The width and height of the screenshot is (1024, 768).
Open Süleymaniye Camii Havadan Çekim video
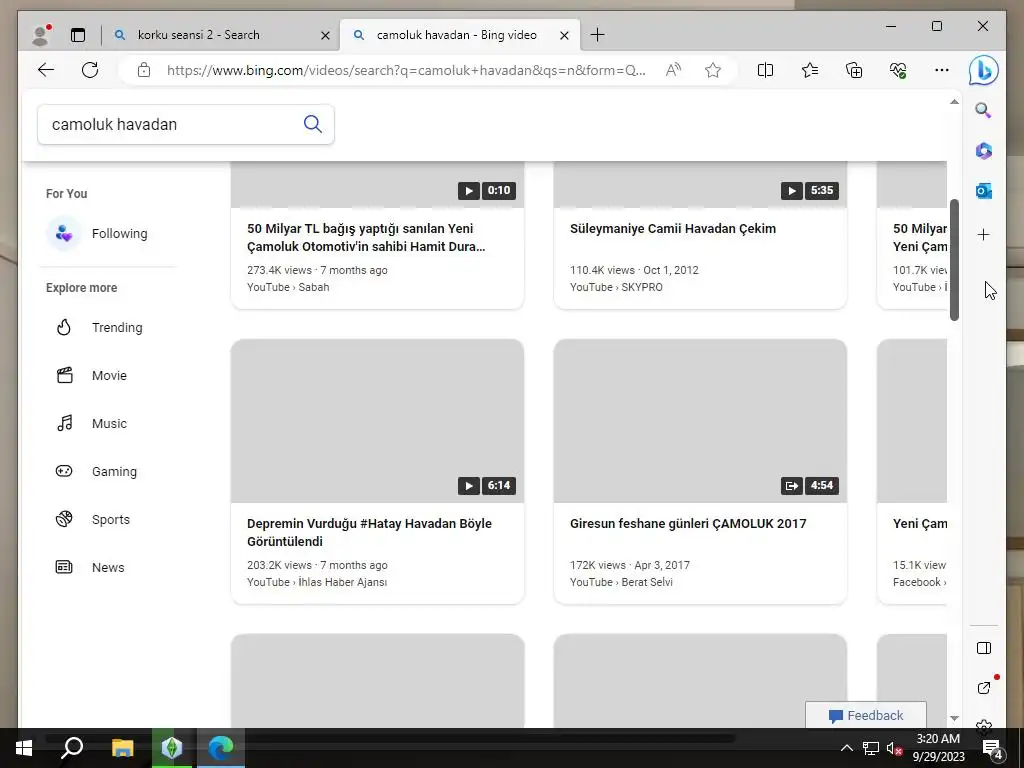(673, 229)
